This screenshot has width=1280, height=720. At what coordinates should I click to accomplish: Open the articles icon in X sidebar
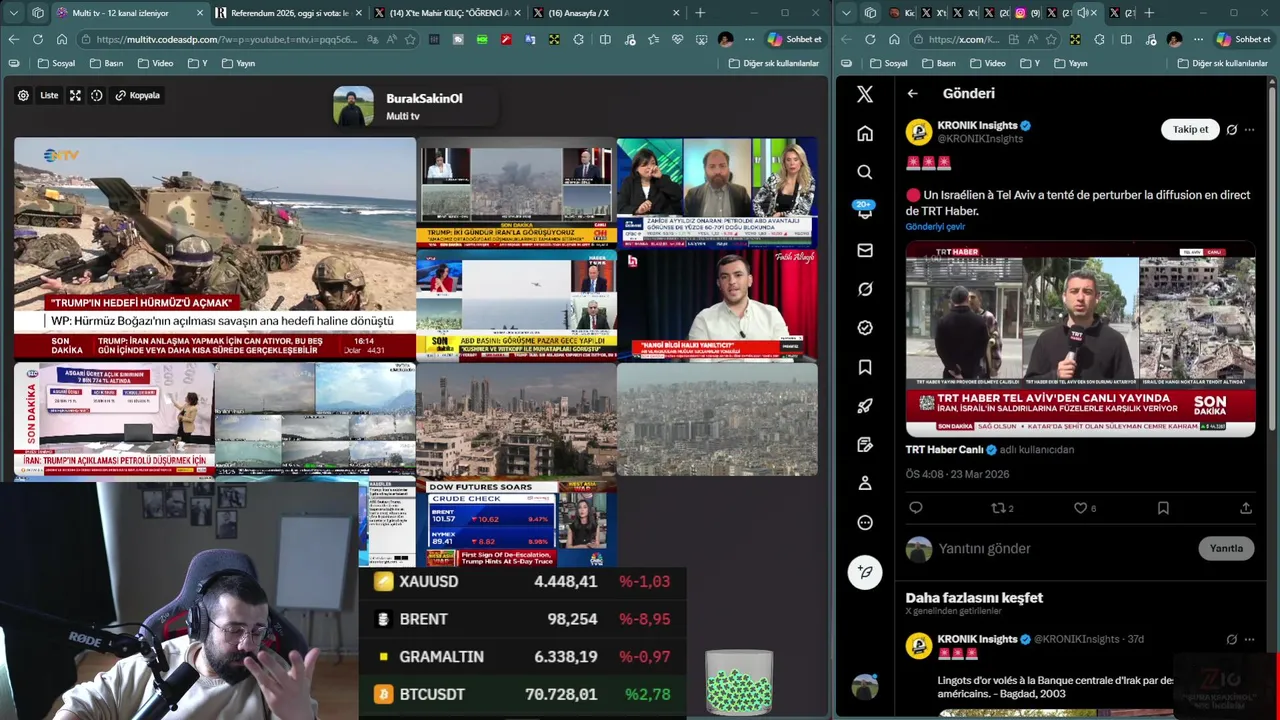coord(865,445)
